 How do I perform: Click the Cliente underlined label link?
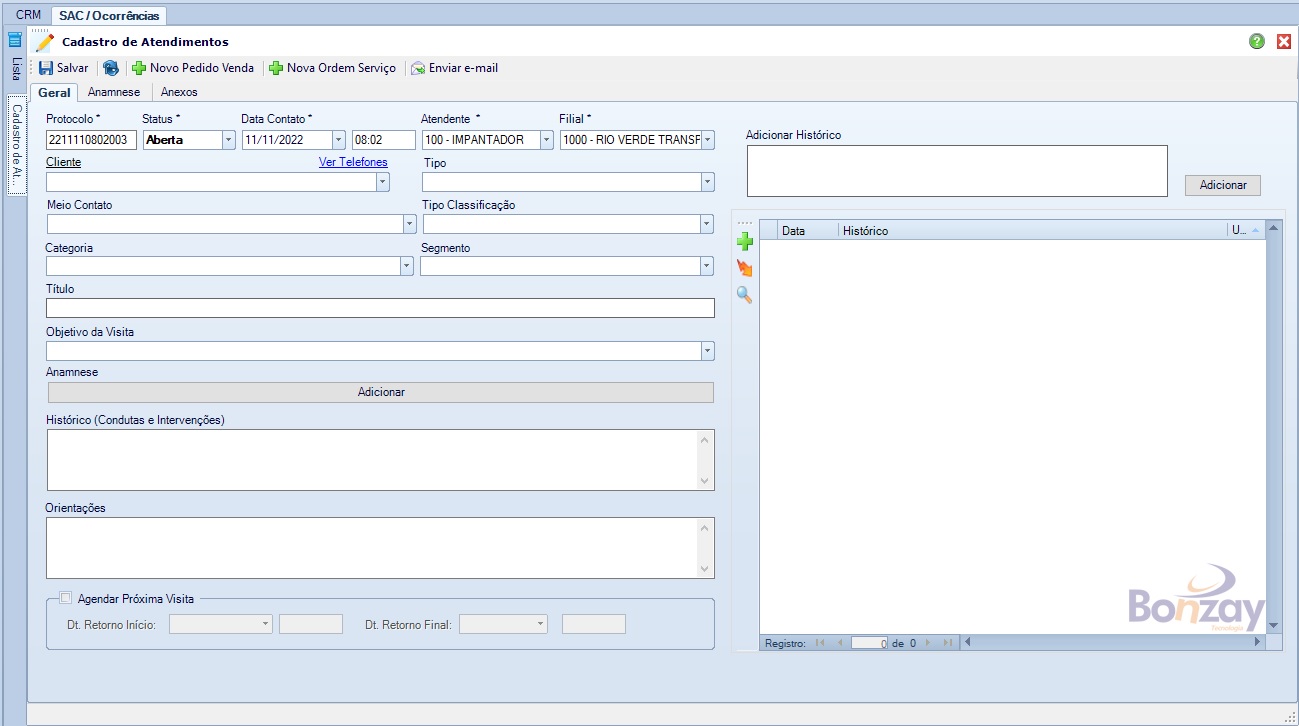(64, 162)
